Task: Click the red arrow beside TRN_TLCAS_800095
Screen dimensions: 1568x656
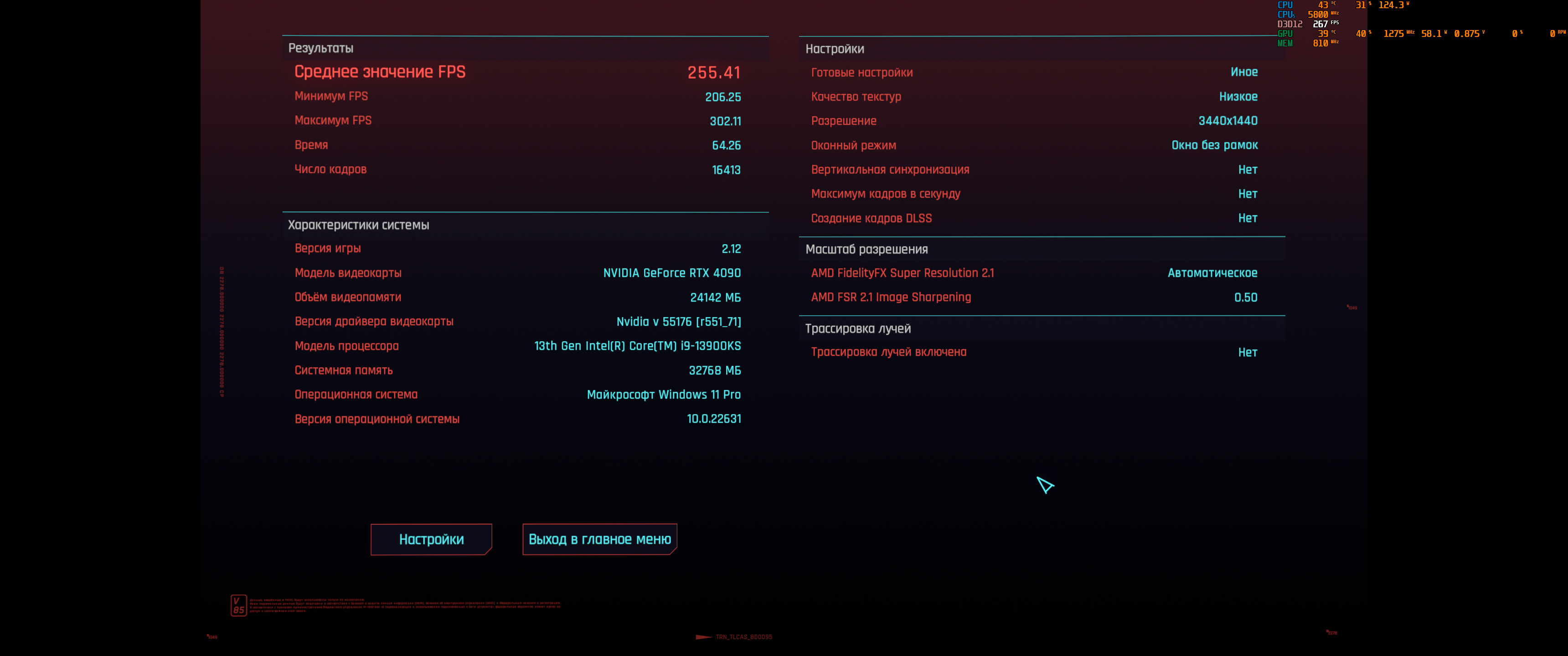Action: 703,637
